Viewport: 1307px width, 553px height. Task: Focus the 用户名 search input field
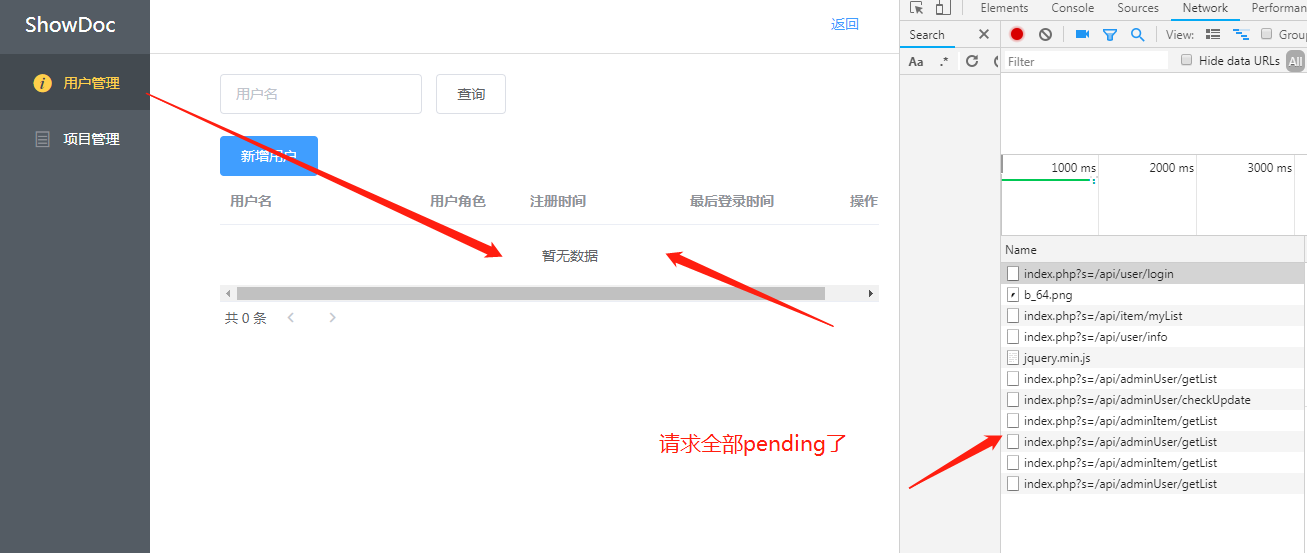point(321,94)
